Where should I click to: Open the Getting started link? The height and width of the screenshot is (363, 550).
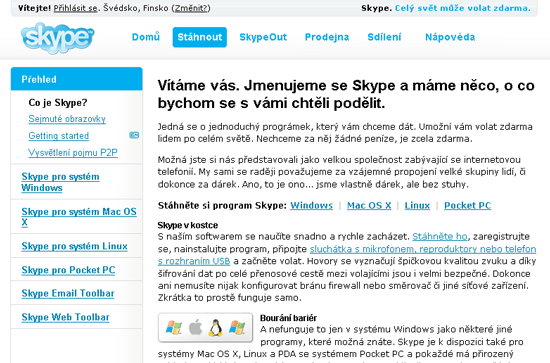[x=59, y=136]
